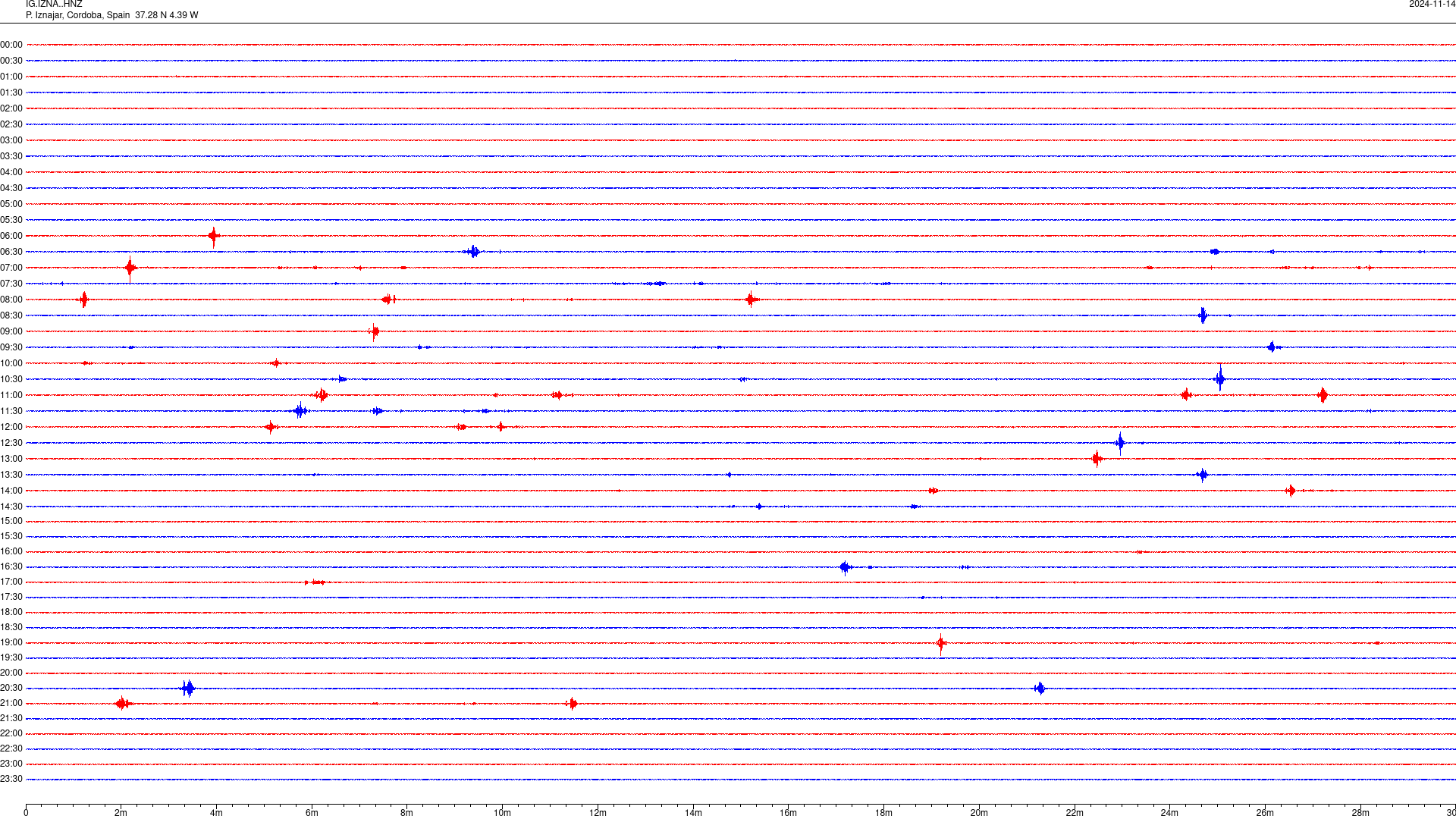
Task: Select the 2024-11-14 date label
Action: [x=1432, y=5]
